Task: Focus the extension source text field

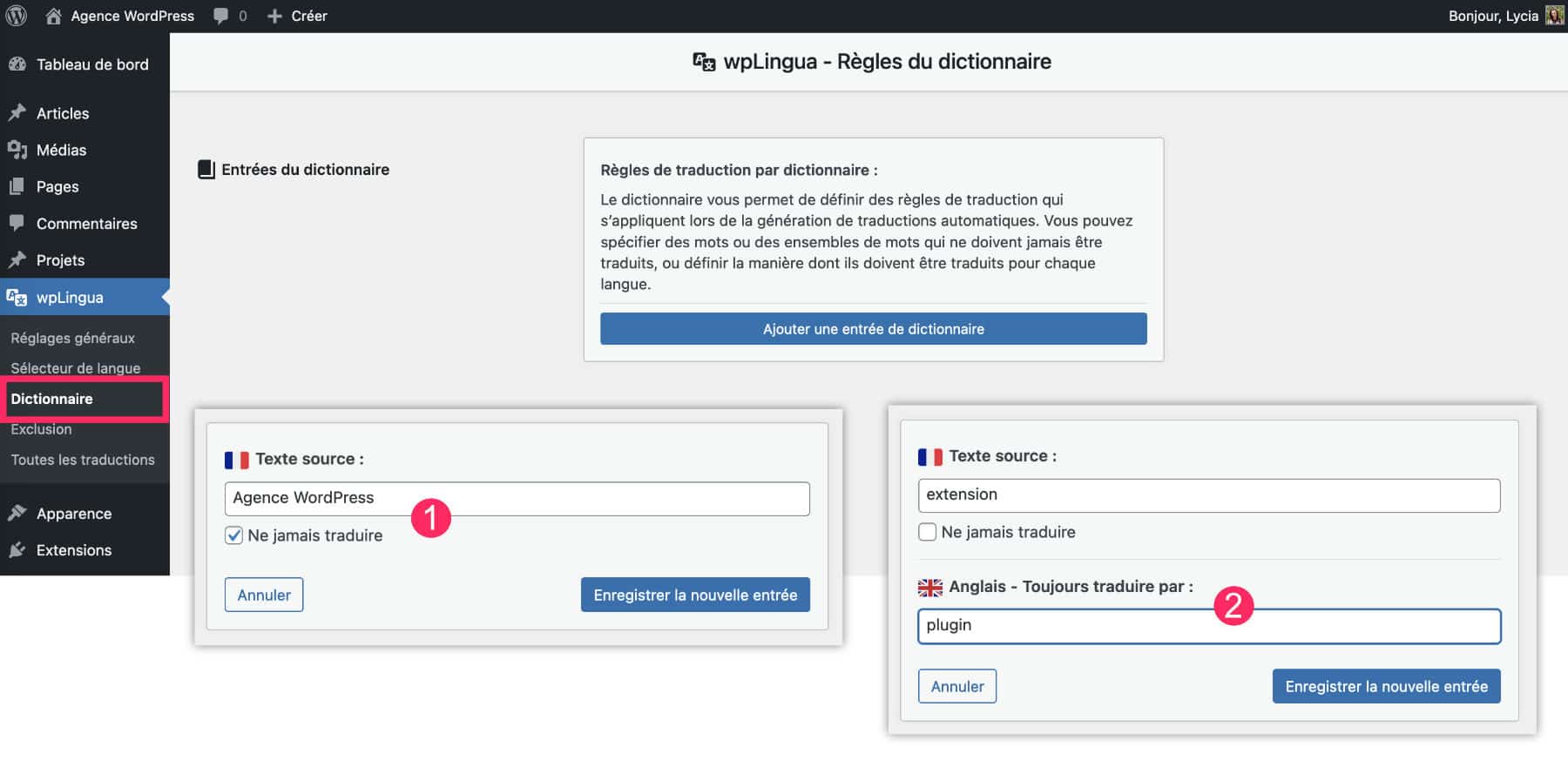Action: (x=1209, y=495)
